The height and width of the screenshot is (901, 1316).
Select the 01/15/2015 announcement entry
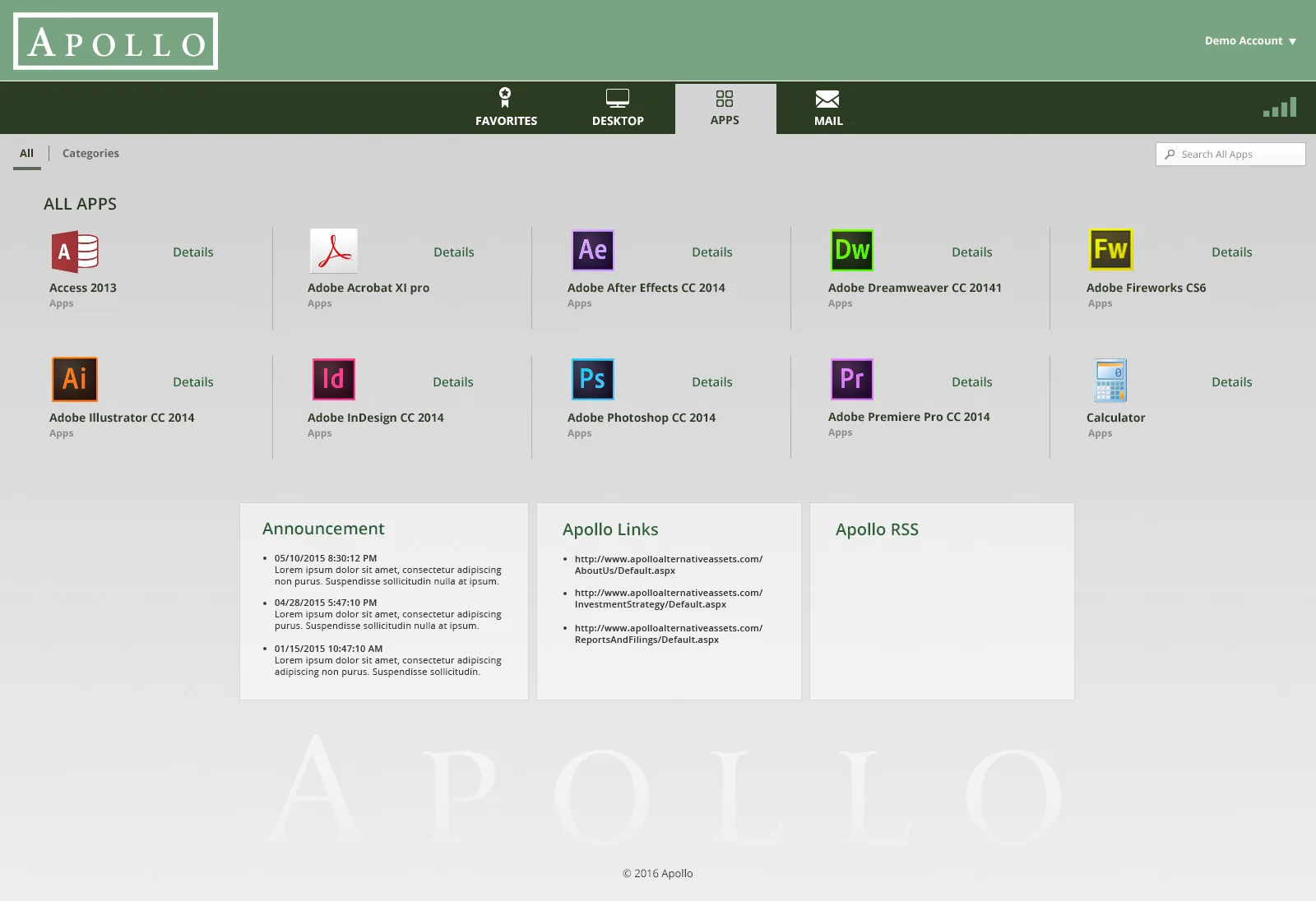(387, 660)
